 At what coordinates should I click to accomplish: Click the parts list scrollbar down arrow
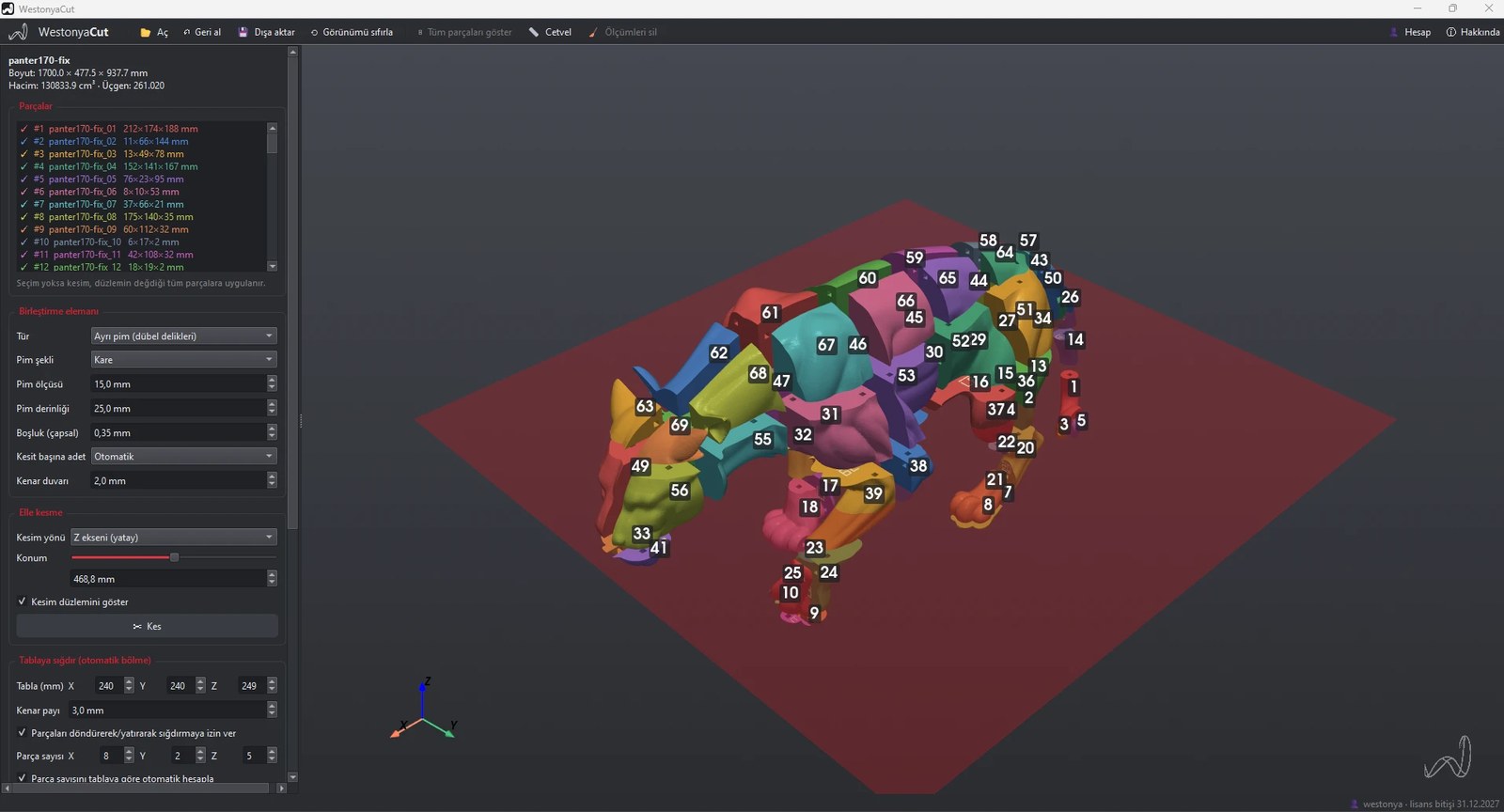(x=273, y=266)
